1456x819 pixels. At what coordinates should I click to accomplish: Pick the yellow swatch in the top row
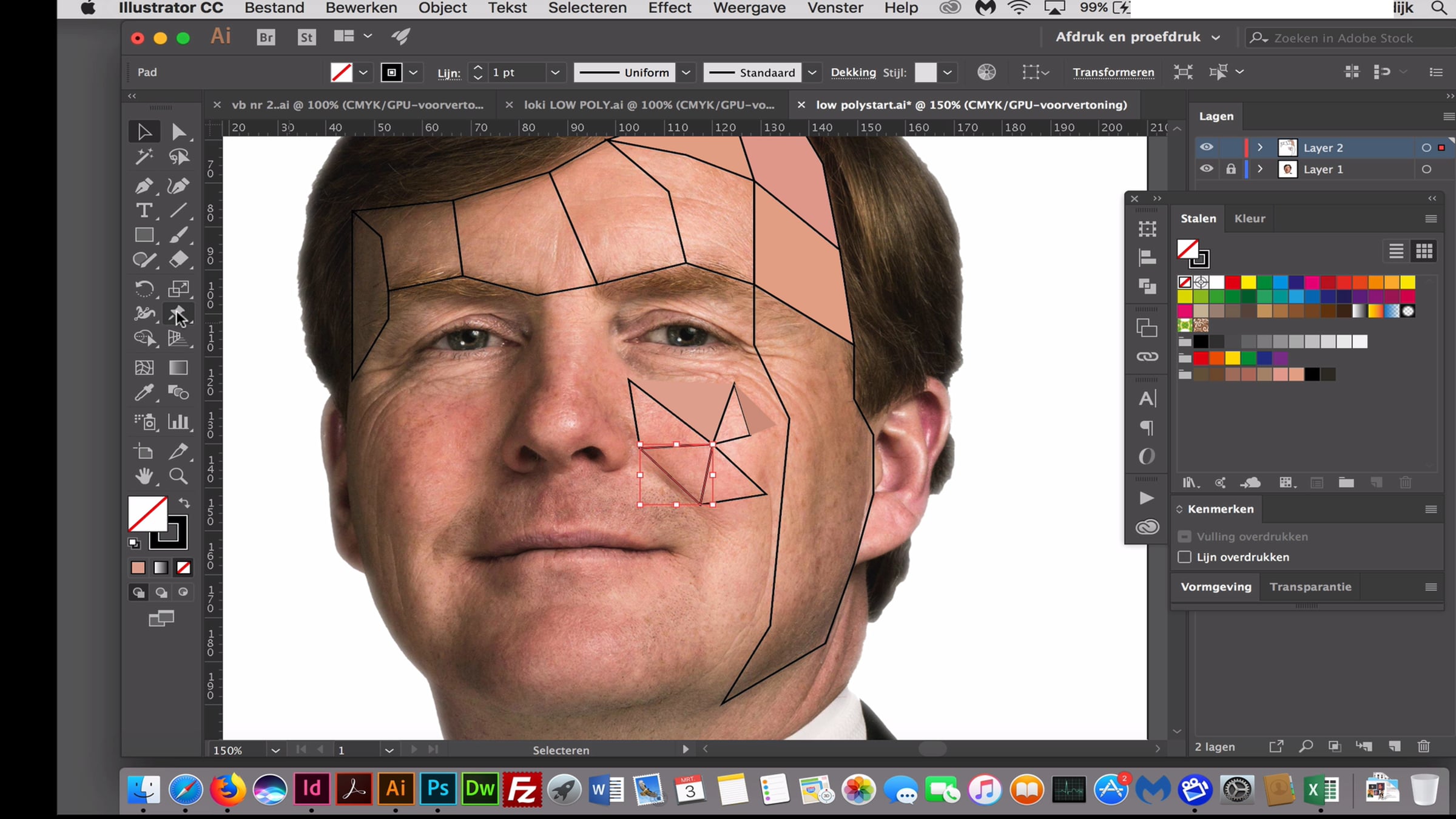(1249, 282)
